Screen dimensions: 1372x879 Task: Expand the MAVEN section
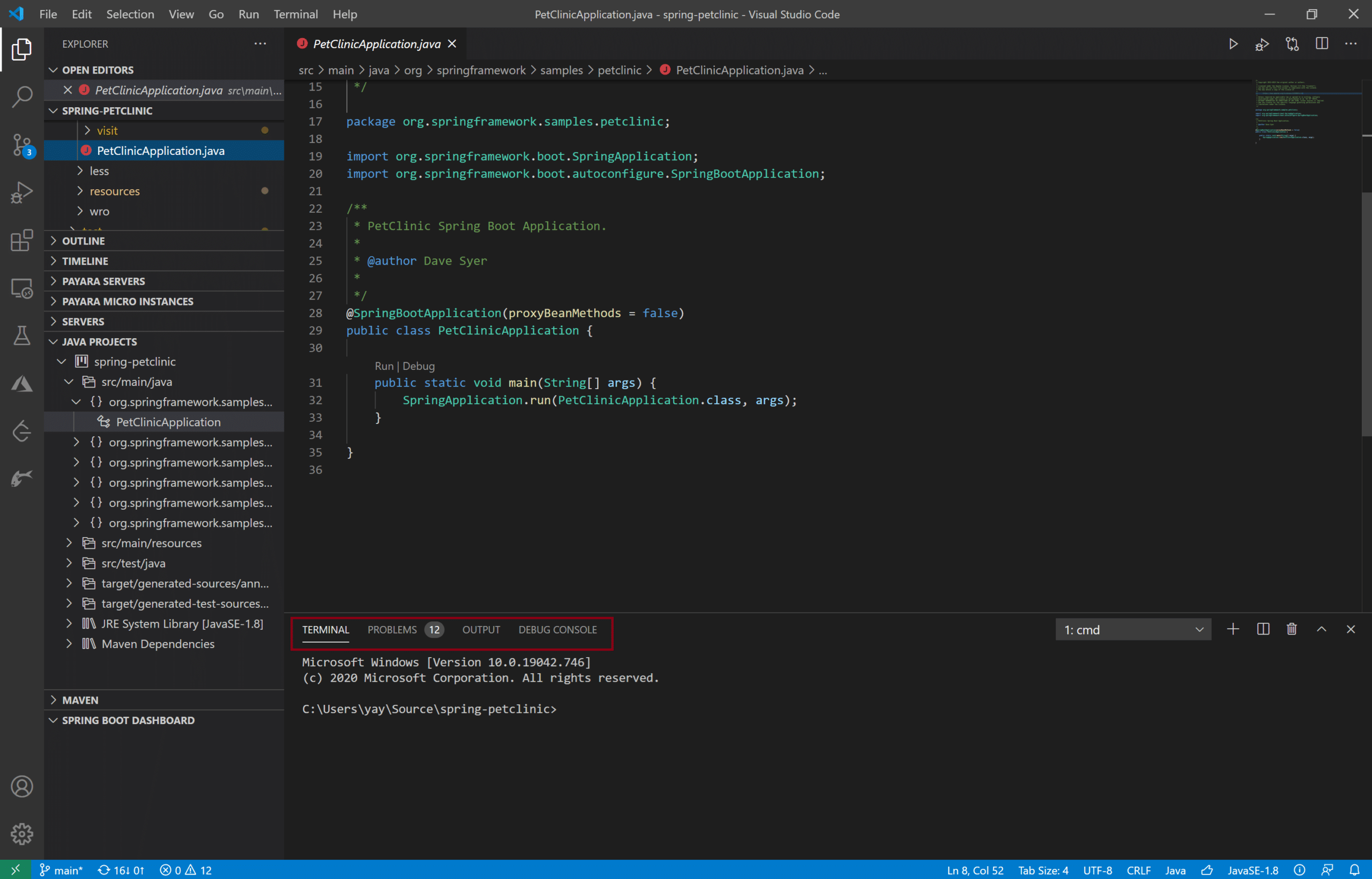[164, 700]
